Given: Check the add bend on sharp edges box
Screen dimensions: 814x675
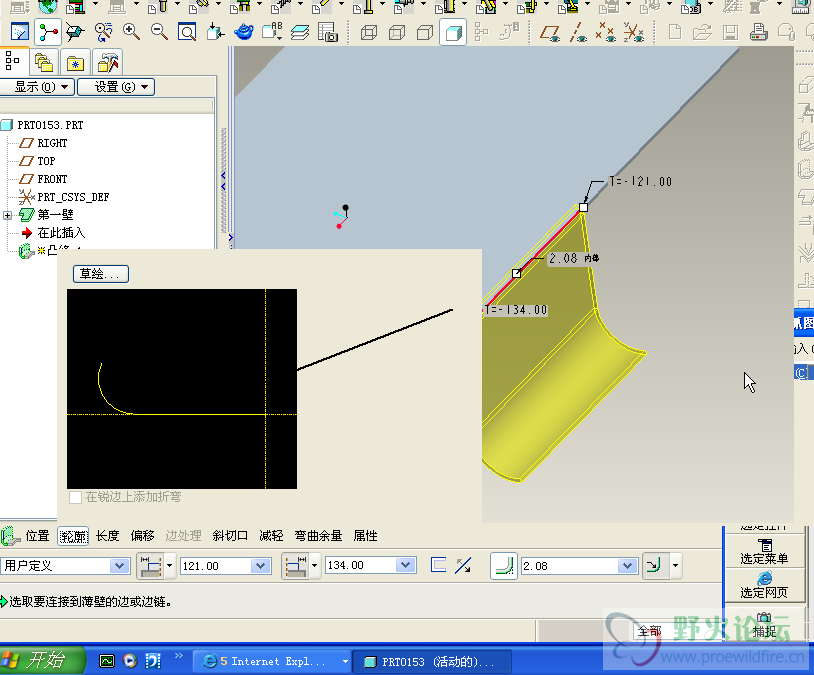Looking at the screenshot, I should [75, 497].
